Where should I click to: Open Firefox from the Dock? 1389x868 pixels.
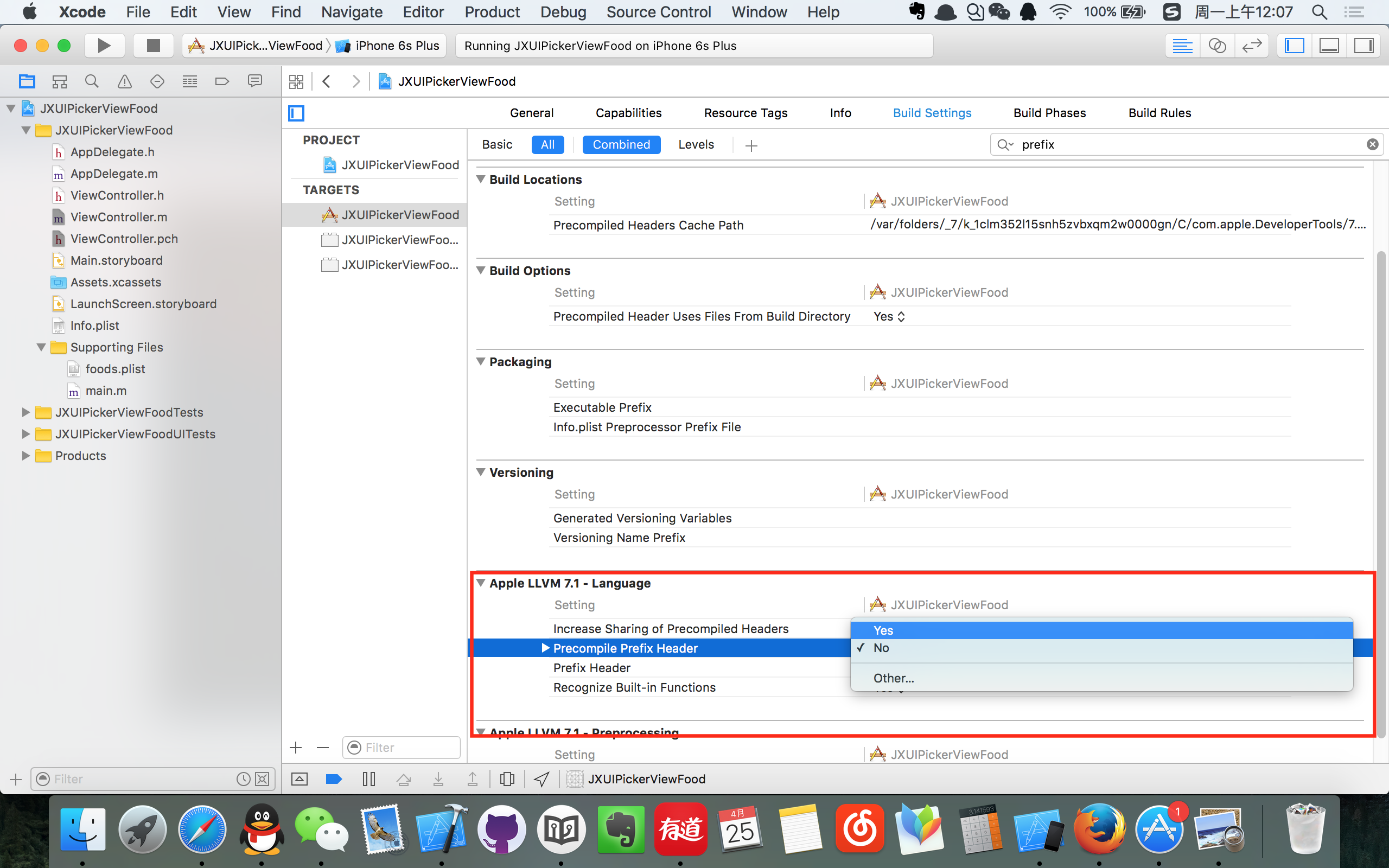point(1099,829)
